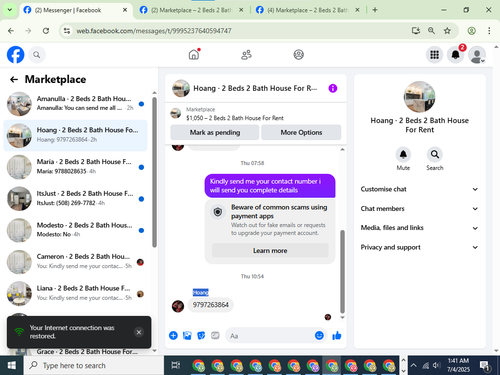Open Task View on the taskbar
The width and height of the screenshot is (500, 375).
click(176, 365)
